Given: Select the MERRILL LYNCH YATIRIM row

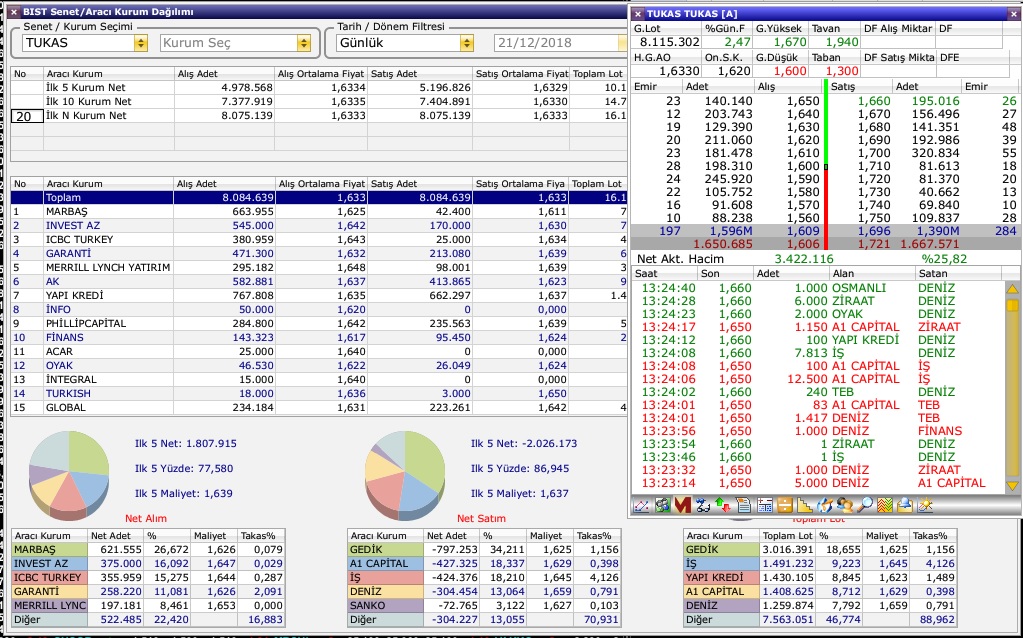Looking at the screenshot, I should pyautogui.click(x=319, y=267).
